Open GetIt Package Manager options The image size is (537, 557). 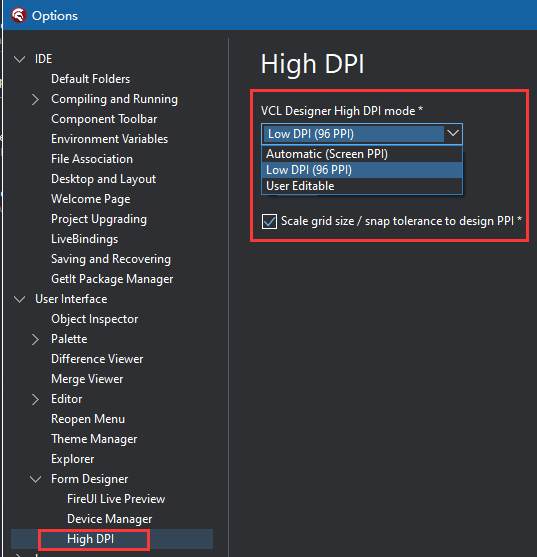[x=112, y=279]
